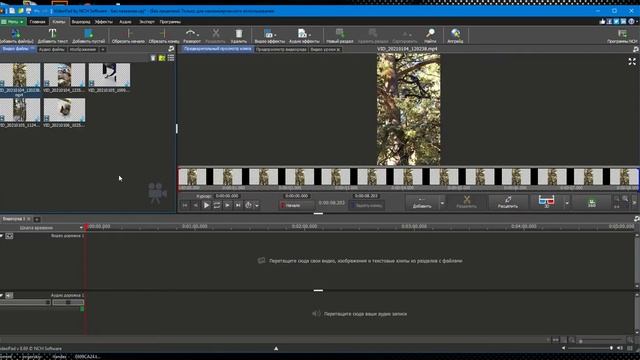Select the third video thumbnail in top row
640x360 pixels.
pyautogui.click(x=109, y=75)
